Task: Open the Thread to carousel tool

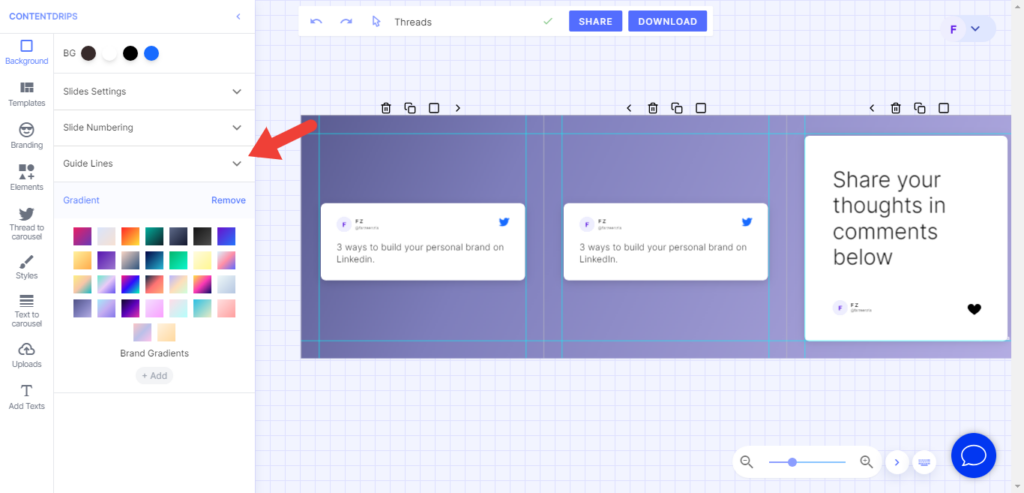Action: pos(27,222)
